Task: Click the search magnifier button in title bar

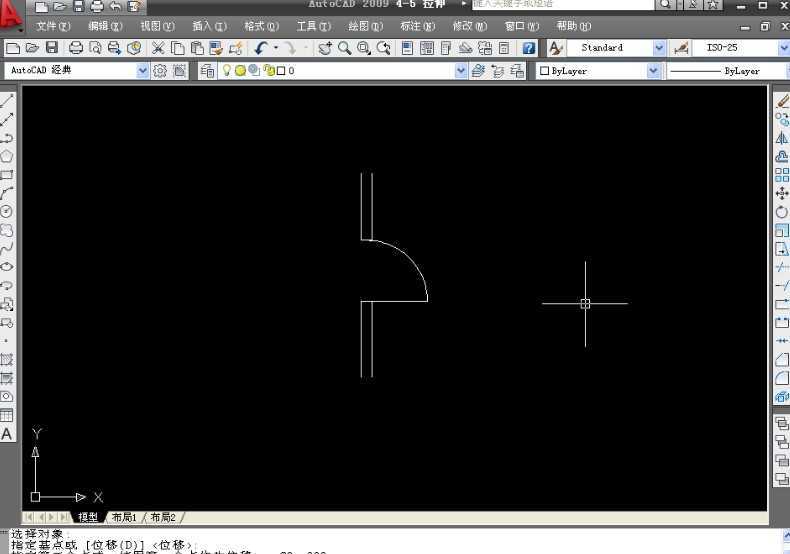Action: pos(665,5)
